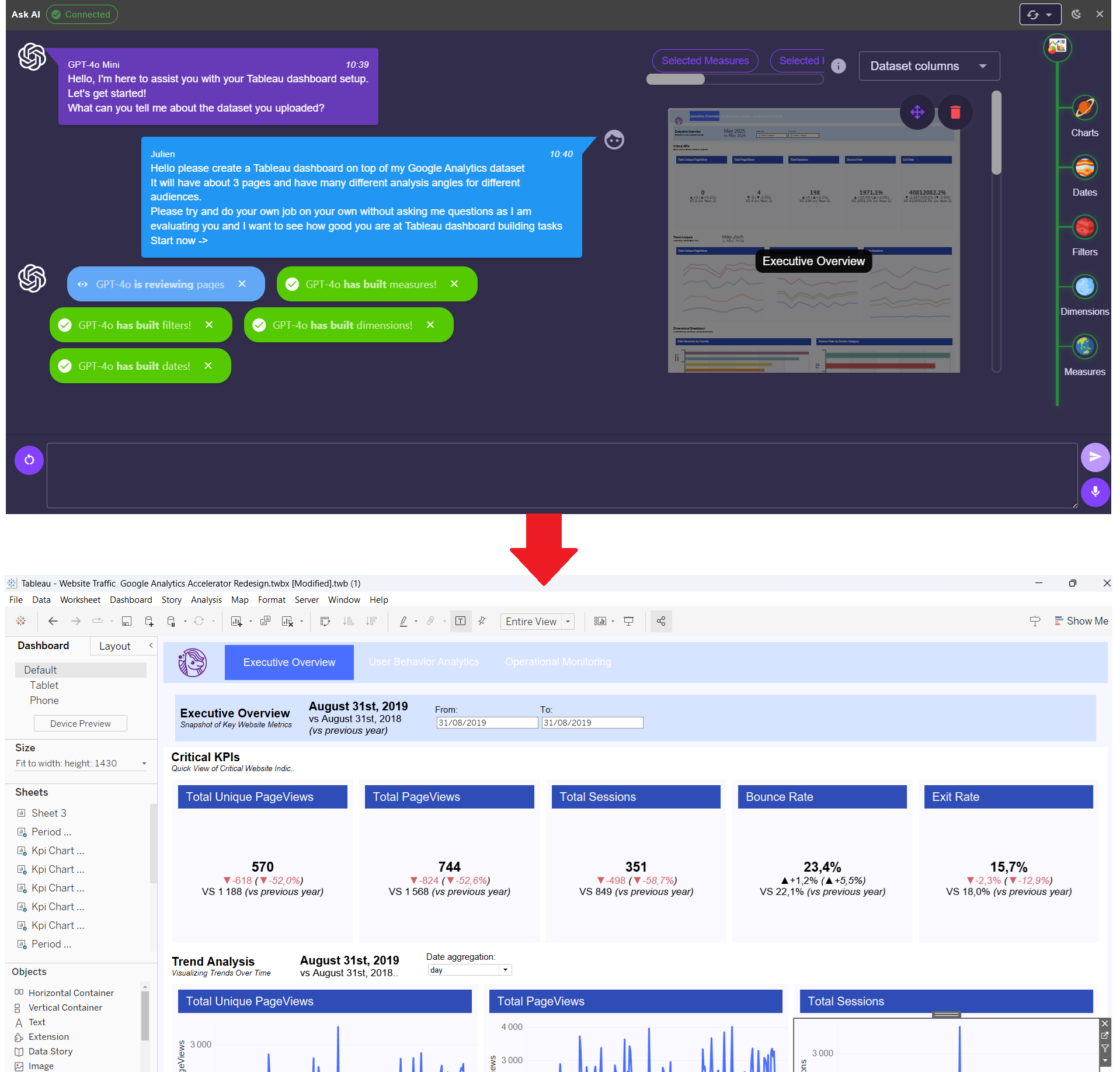This screenshot has width=1120, height=1072.
Task: Open the Dates planet icon
Action: coord(1084,168)
